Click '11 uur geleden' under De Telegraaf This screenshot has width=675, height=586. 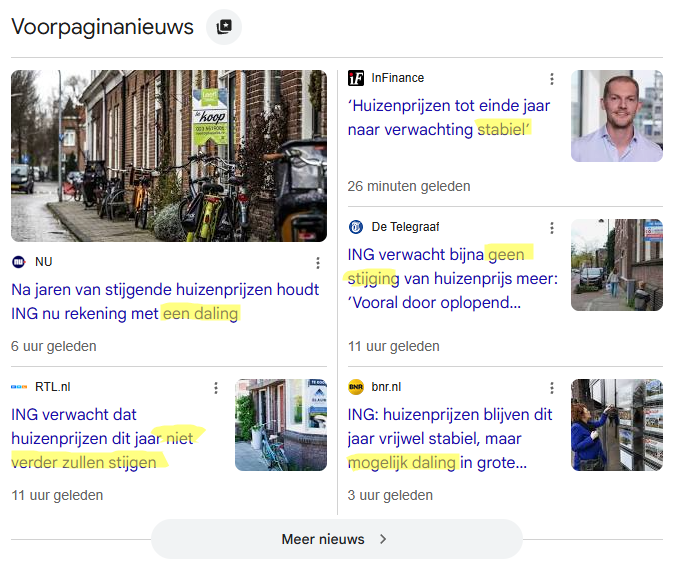393,346
